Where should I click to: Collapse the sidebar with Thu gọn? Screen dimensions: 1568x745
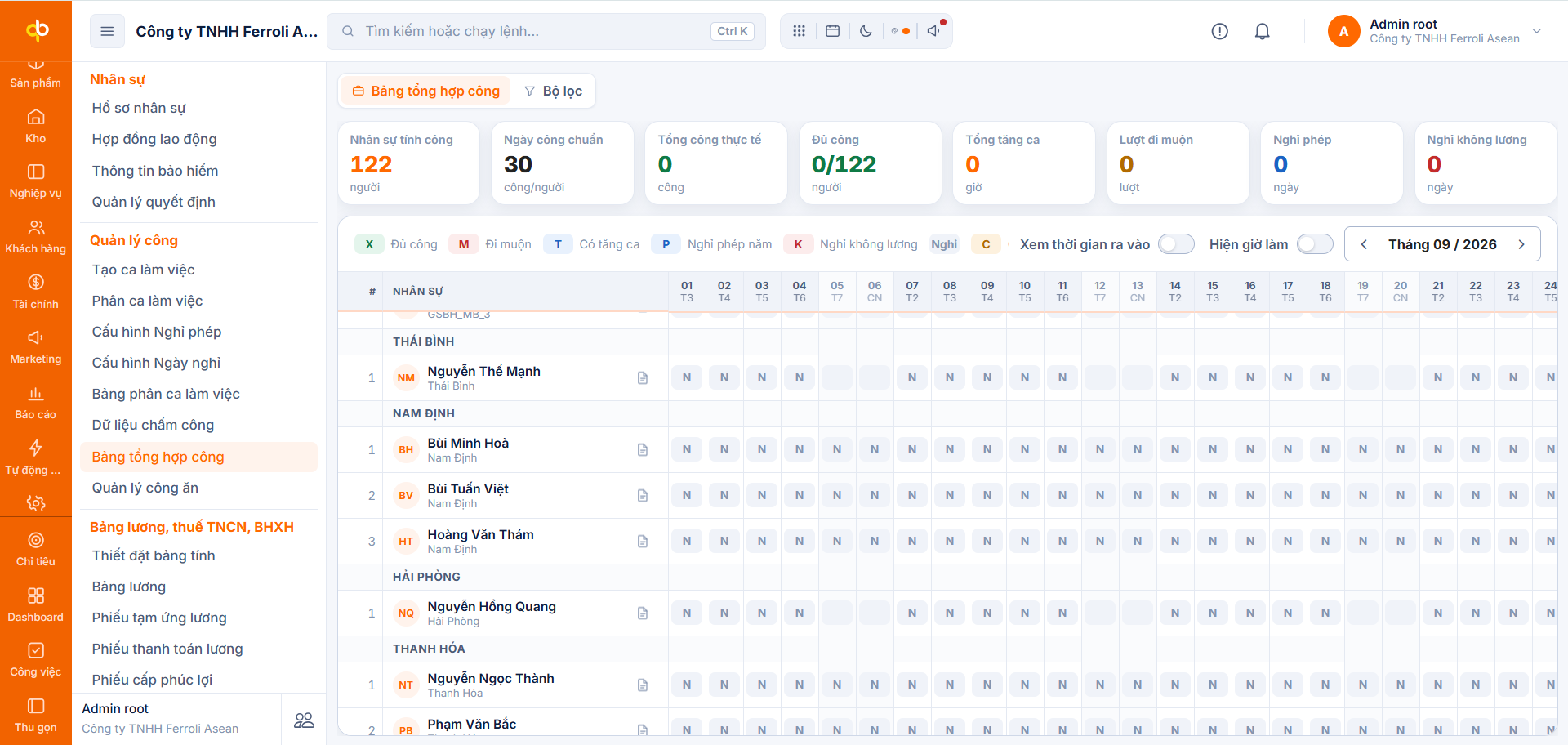[36, 716]
